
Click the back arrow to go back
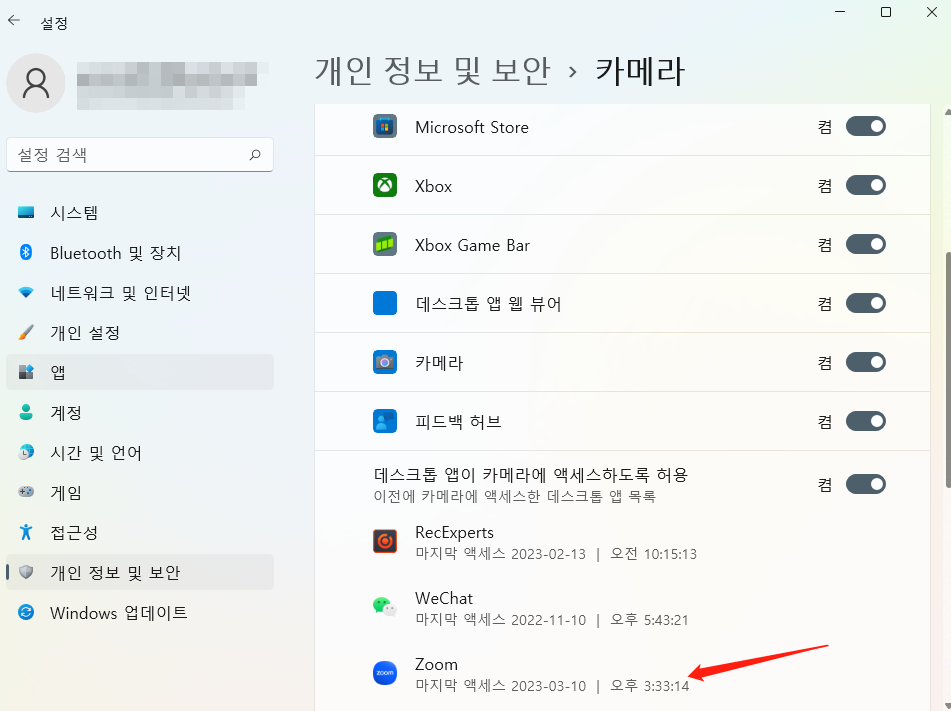point(15,22)
